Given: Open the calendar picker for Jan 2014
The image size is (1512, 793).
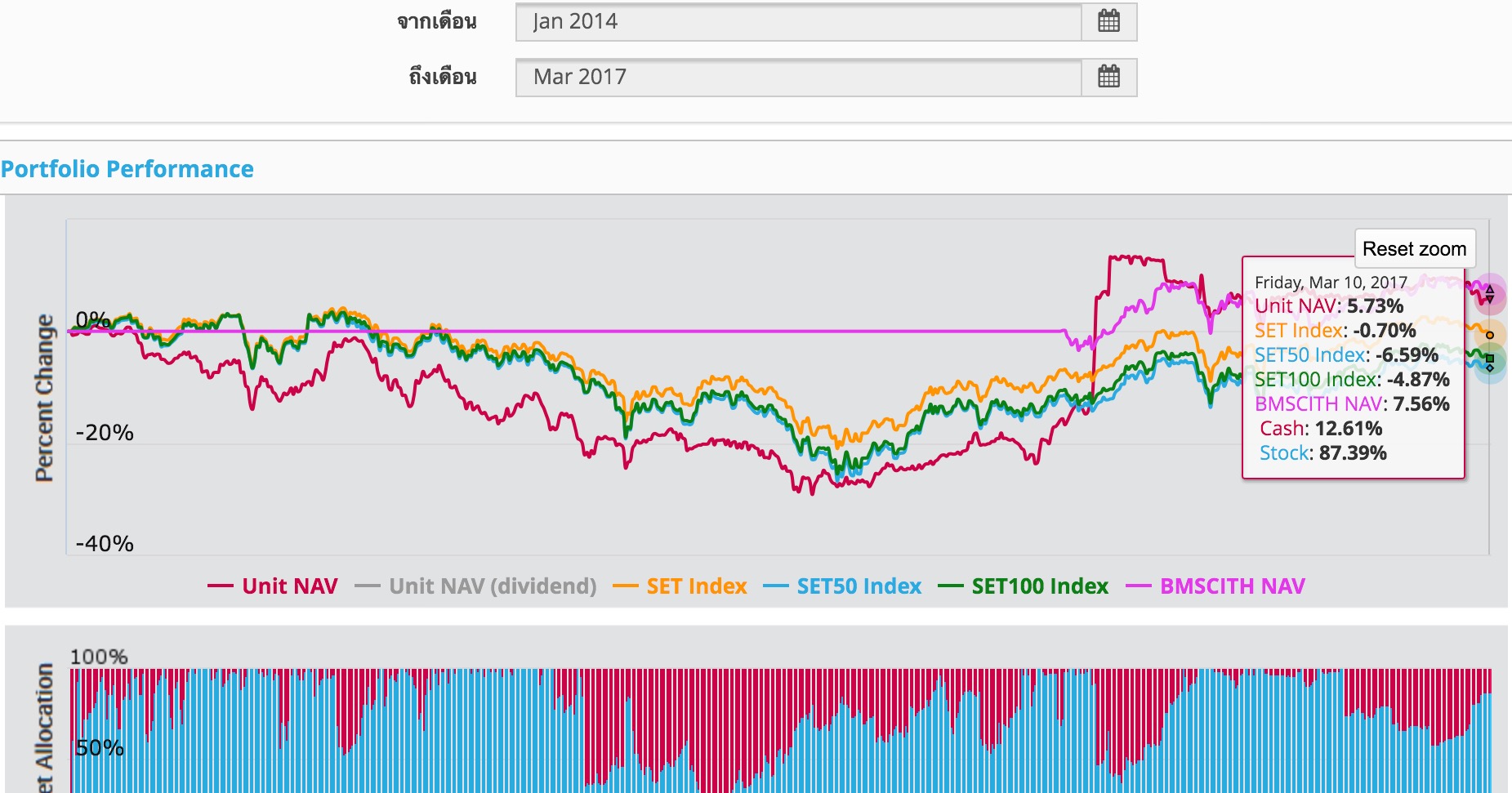Looking at the screenshot, I should 1108,21.
